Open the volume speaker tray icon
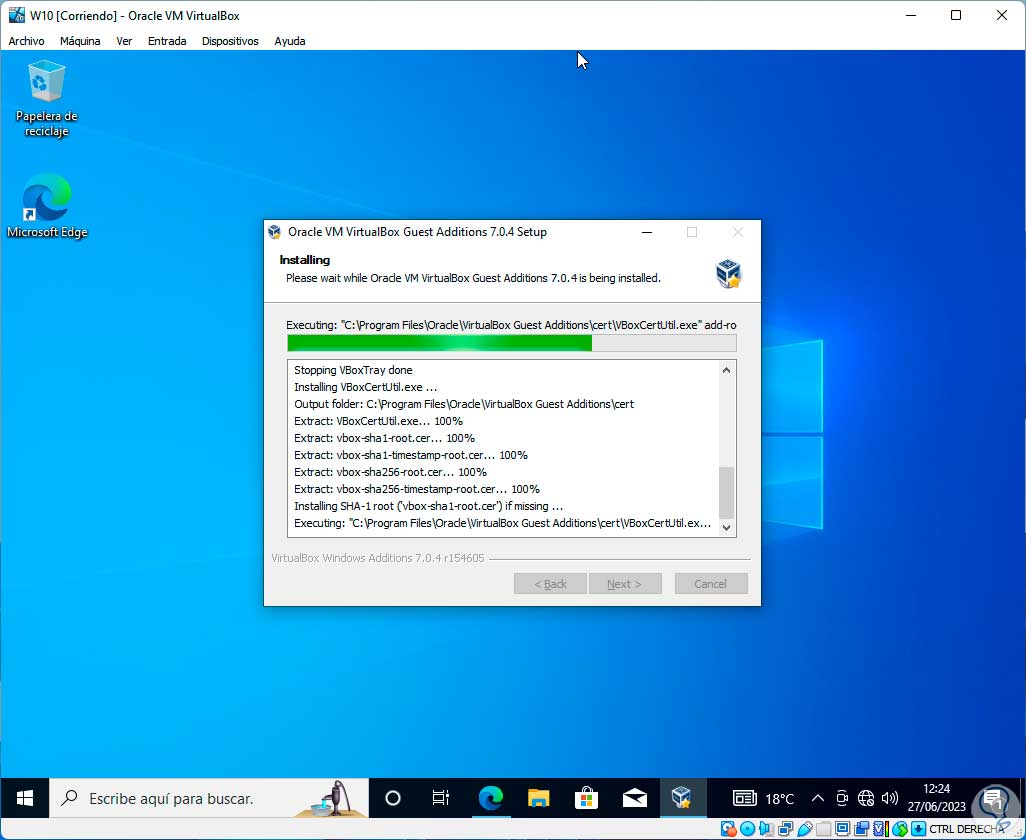Image resolution: width=1026 pixels, height=840 pixels. (889, 798)
